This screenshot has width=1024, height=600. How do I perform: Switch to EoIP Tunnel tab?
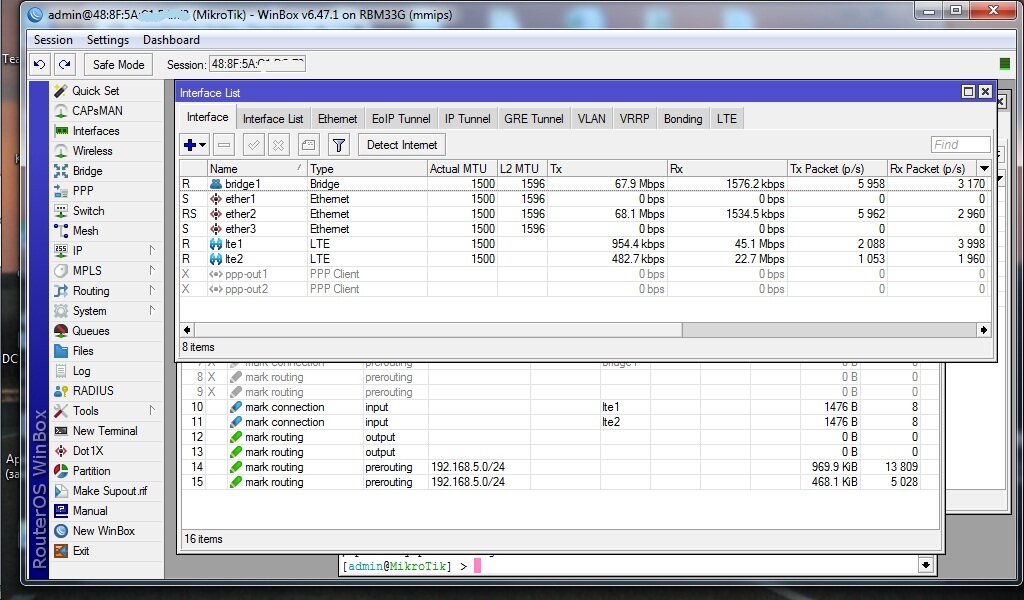401,119
